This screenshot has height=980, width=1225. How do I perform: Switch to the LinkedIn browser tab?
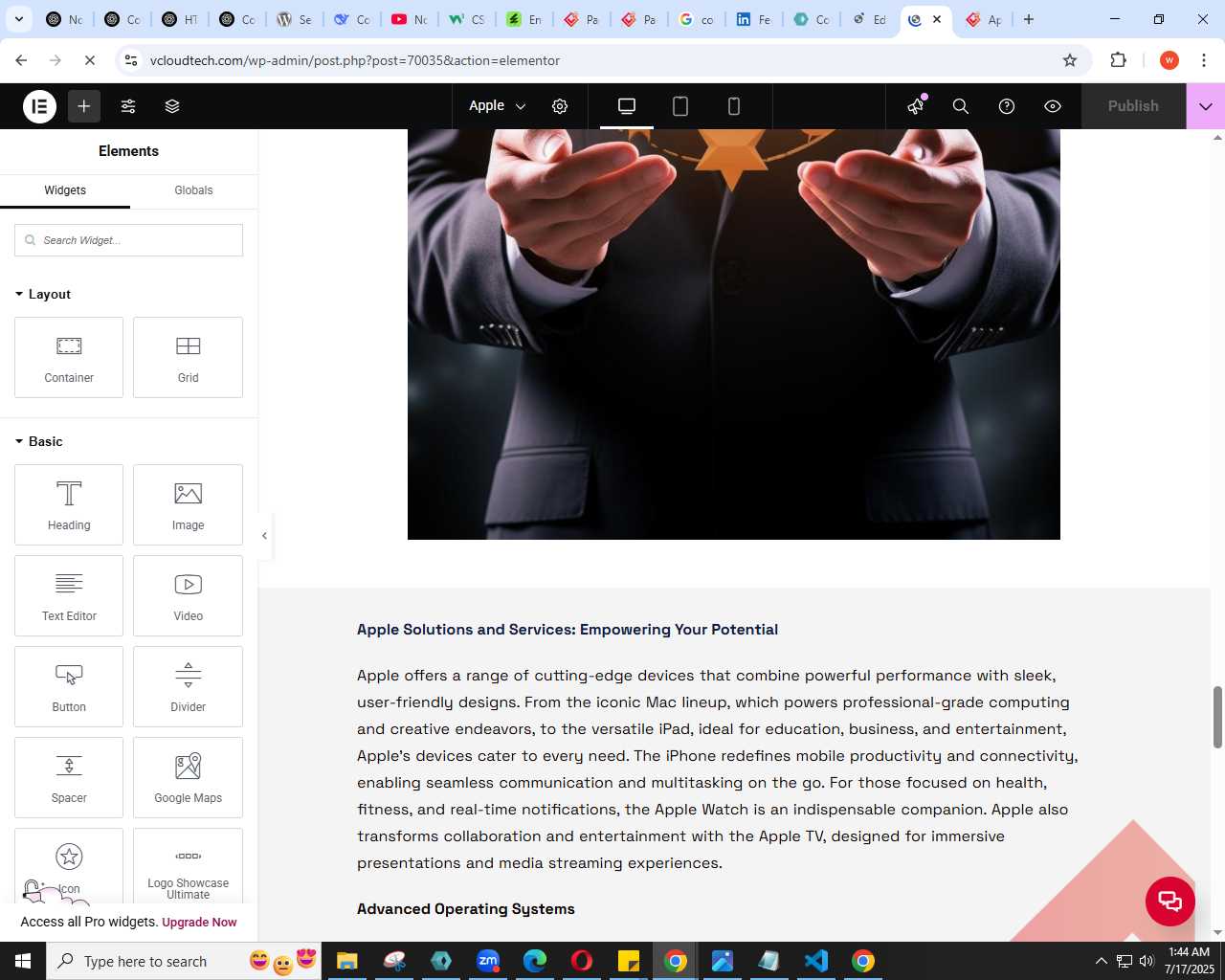[753, 19]
